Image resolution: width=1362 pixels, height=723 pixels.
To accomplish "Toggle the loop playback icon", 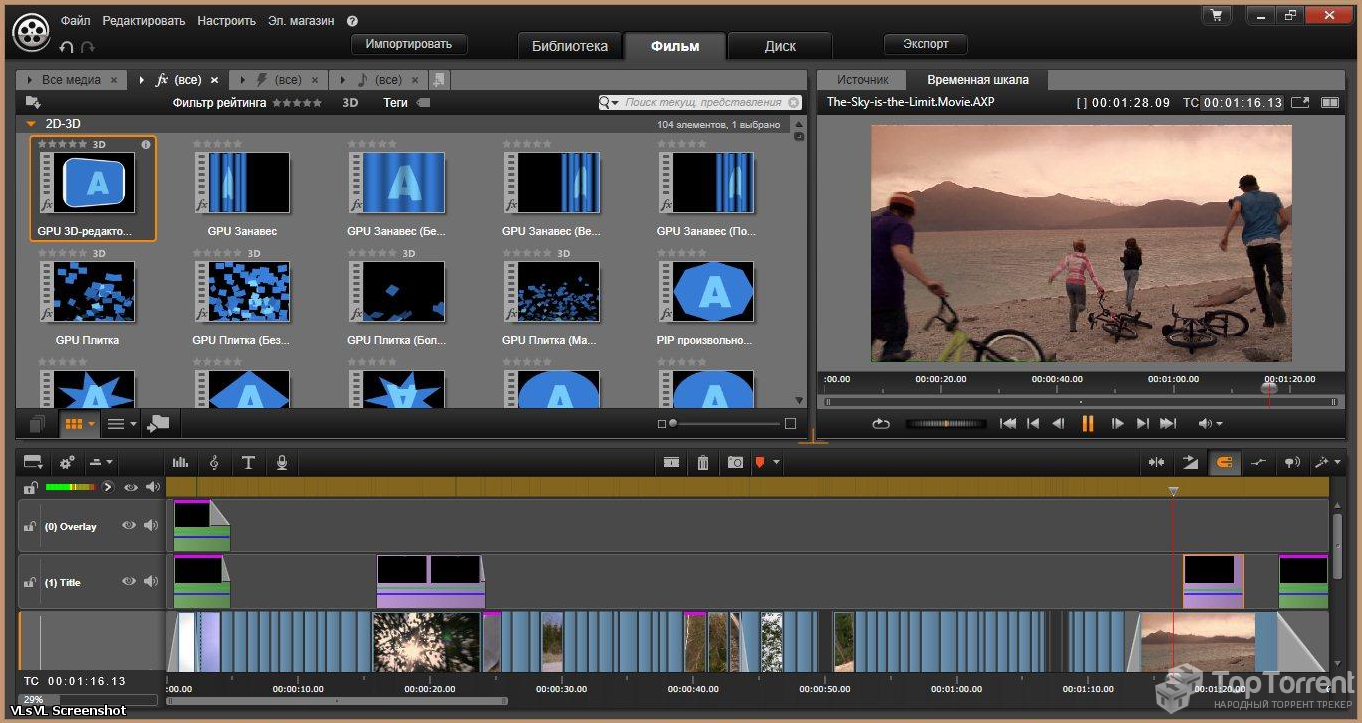I will pos(881,424).
